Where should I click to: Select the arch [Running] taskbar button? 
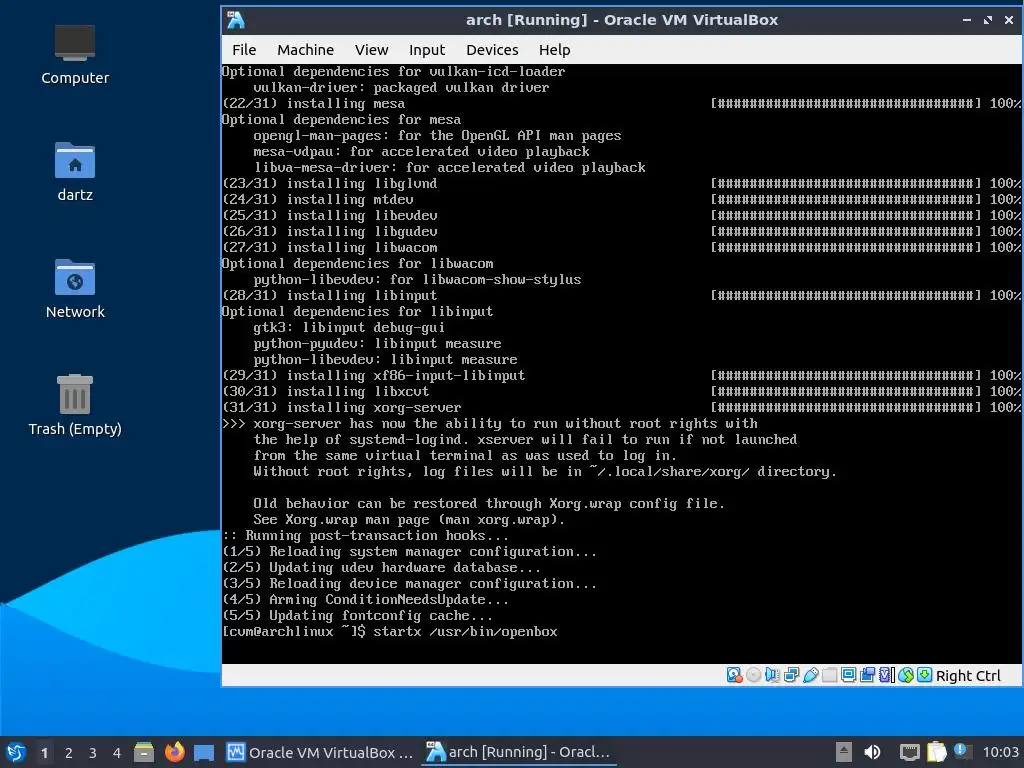[519, 752]
